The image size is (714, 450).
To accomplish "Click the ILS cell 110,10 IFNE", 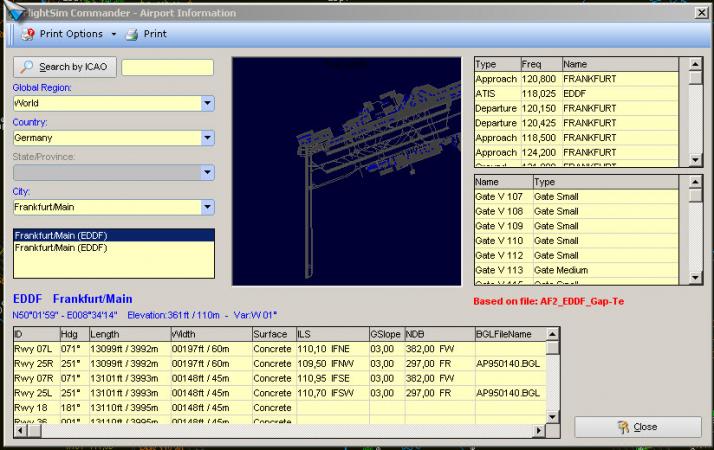I will pos(332,349).
